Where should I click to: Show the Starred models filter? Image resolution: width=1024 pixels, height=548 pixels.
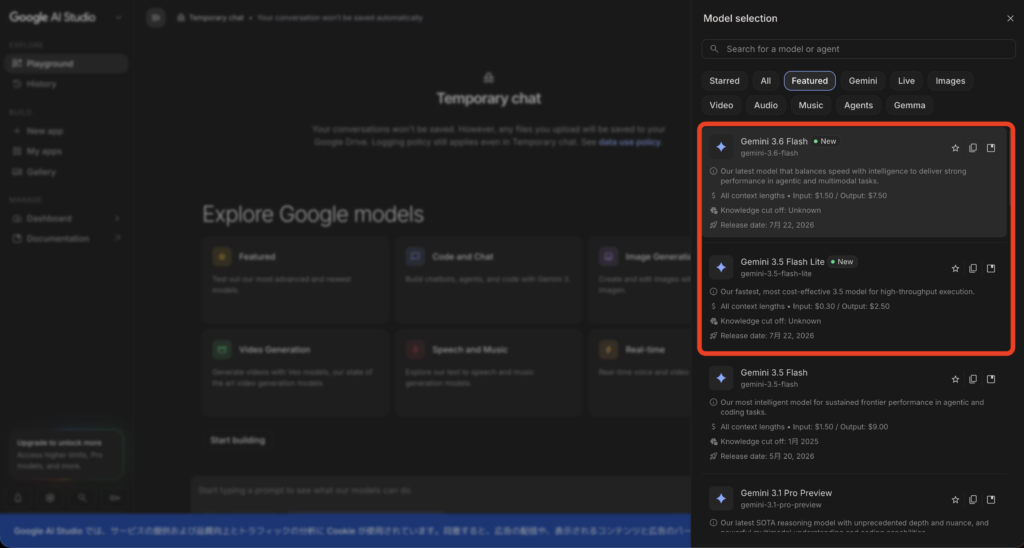coord(724,81)
